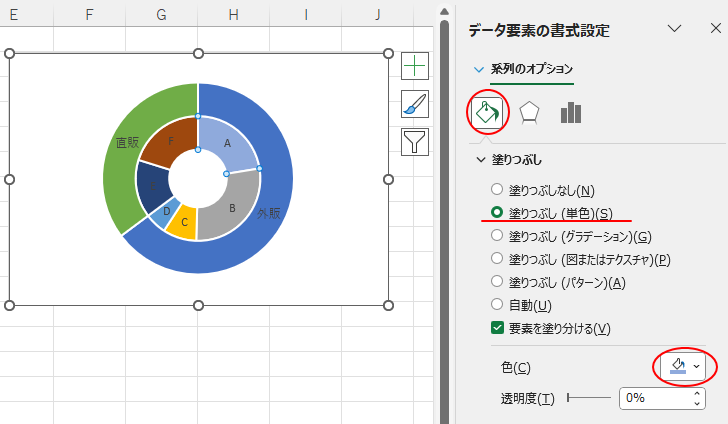Image resolution: width=728 pixels, height=424 pixels.
Task: Decrease transparency with the down spinner arrow
Action: [697, 403]
